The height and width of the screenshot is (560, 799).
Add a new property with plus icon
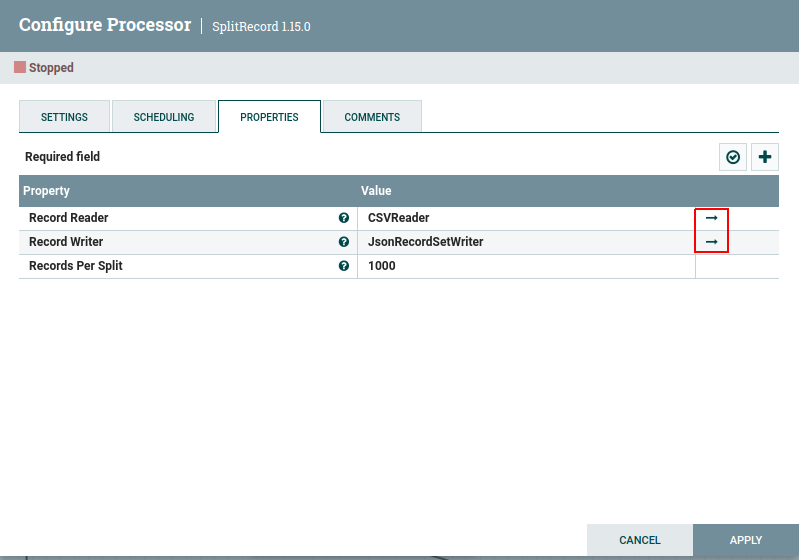pyautogui.click(x=765, y=157)
